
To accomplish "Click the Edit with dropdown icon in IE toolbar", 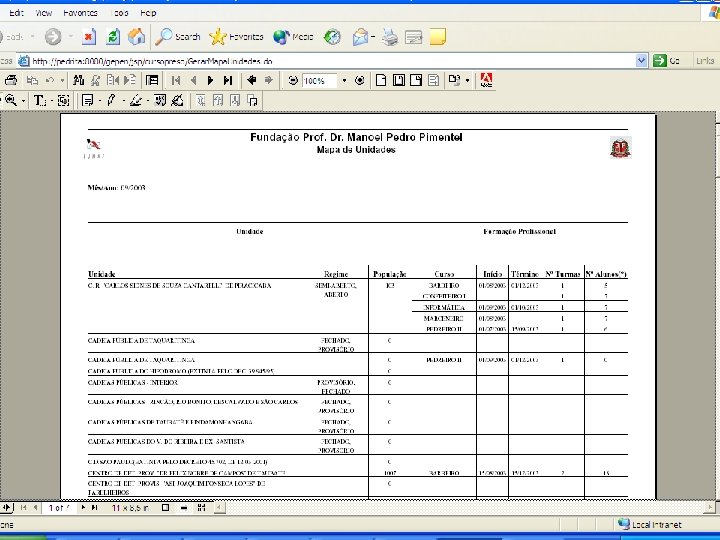I will coord(413,37).
